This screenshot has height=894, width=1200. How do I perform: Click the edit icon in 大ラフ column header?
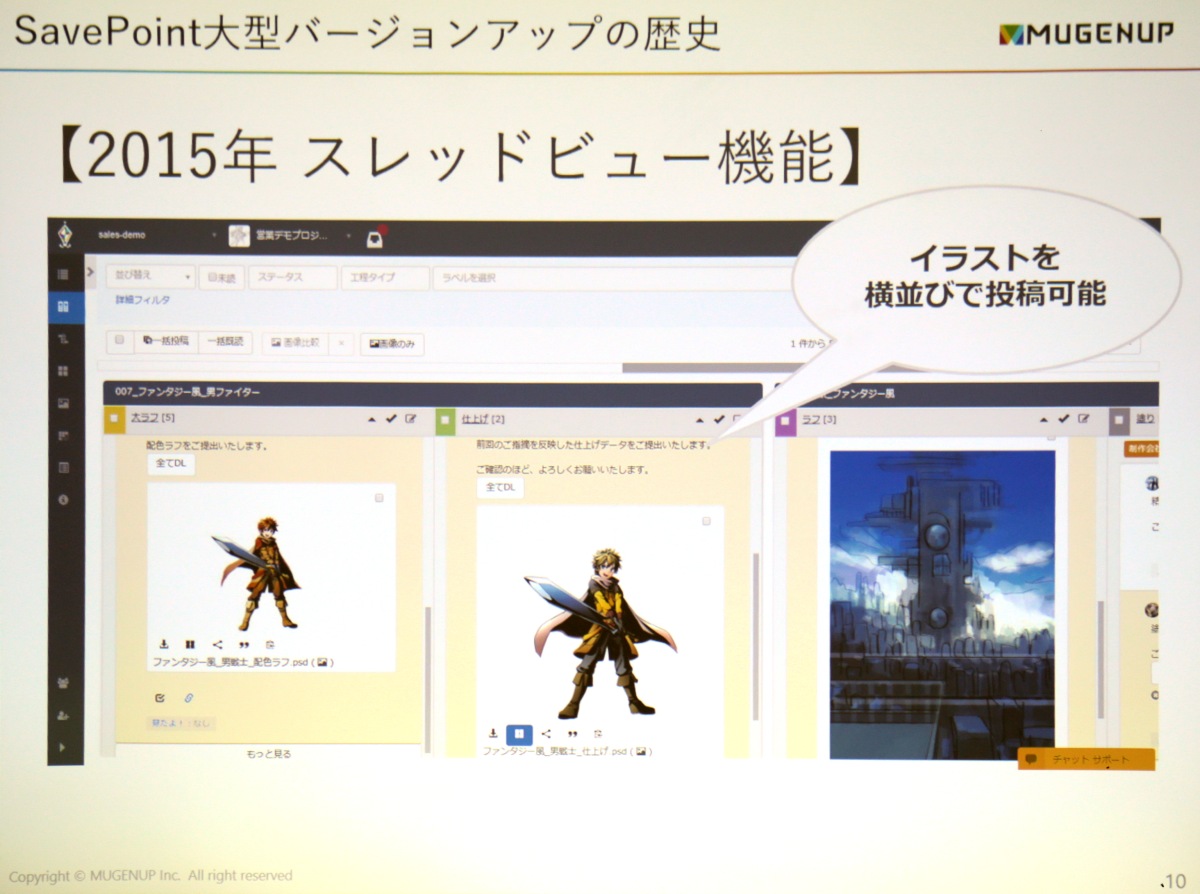(x=411, y=418)
